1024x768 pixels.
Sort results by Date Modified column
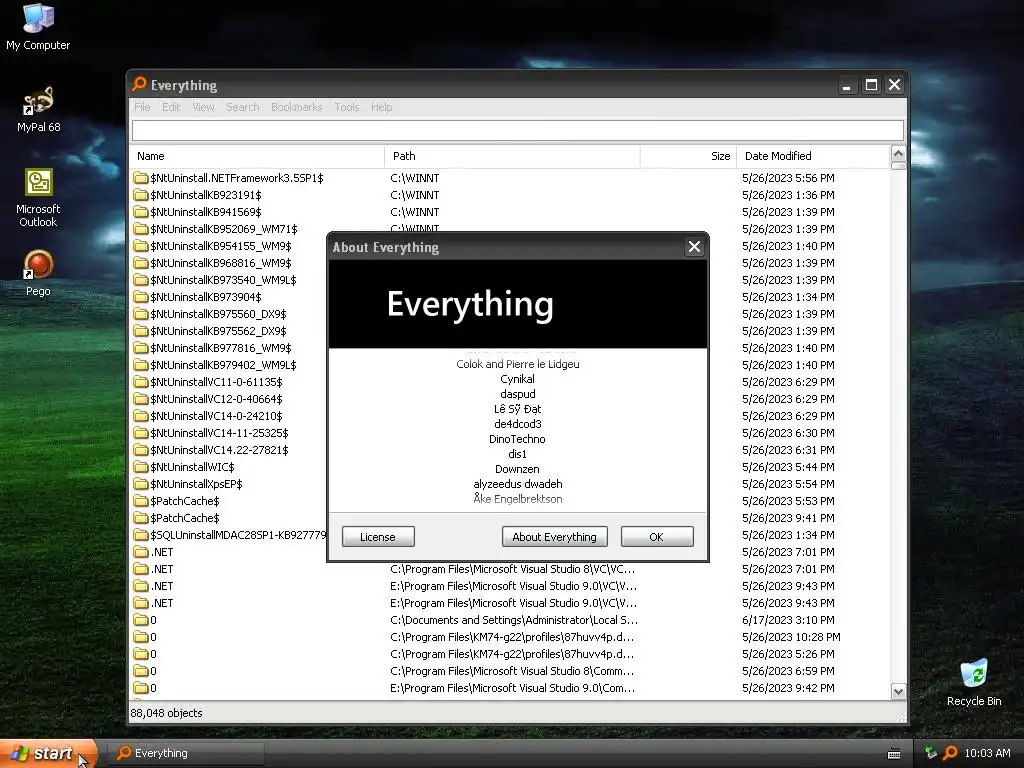click(x=813, y=156)
